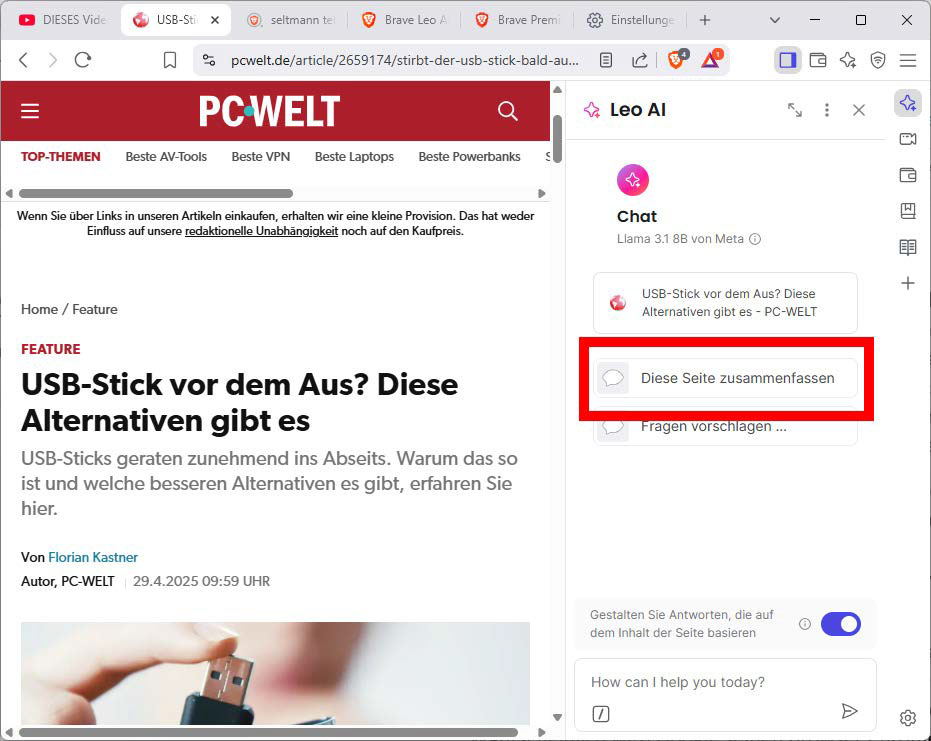
Task: Disable answers based on page content
Action: pyautogui.click(x=841, y=624)
